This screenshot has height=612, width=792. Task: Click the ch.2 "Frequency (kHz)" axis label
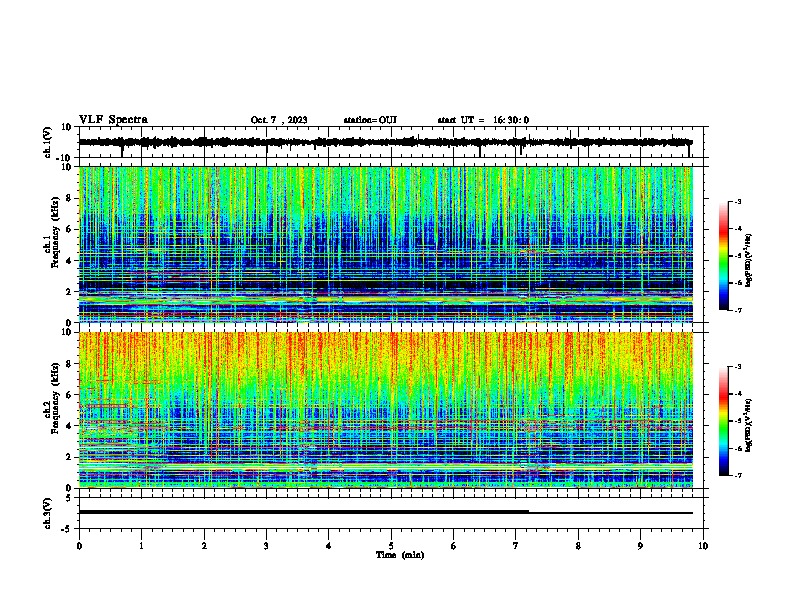pos(55,398)
